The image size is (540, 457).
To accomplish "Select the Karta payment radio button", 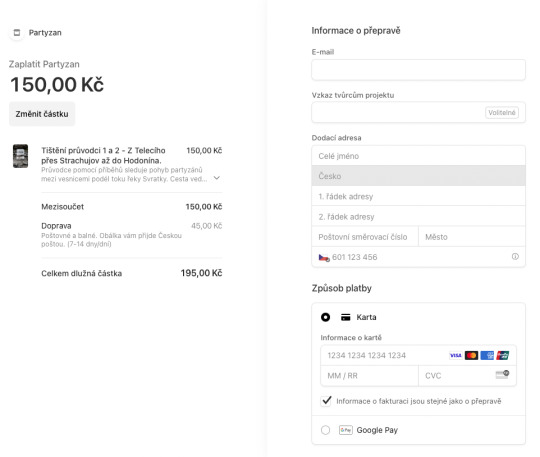I will pos(325,317).
